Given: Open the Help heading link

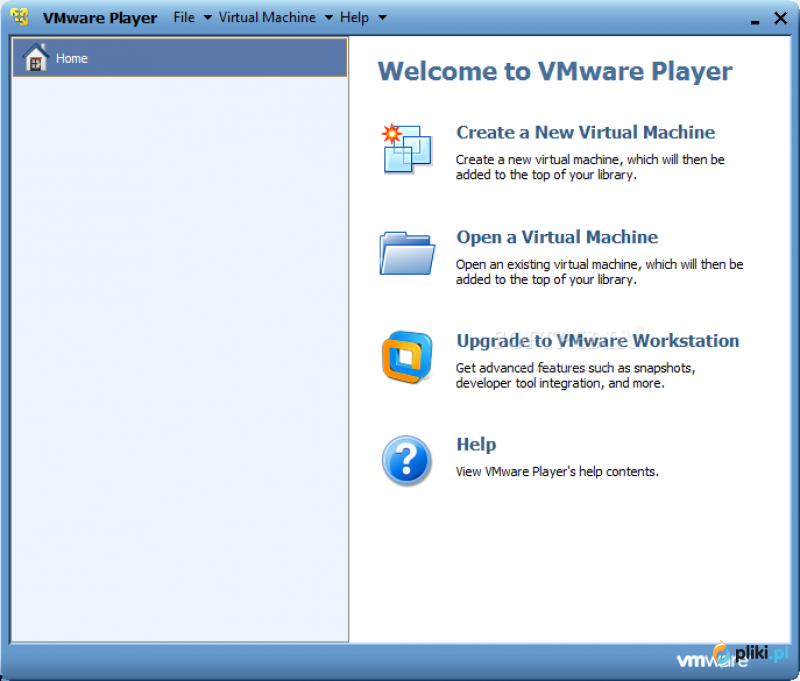Looking at the screenshot, I should click(x=476, y=444).
